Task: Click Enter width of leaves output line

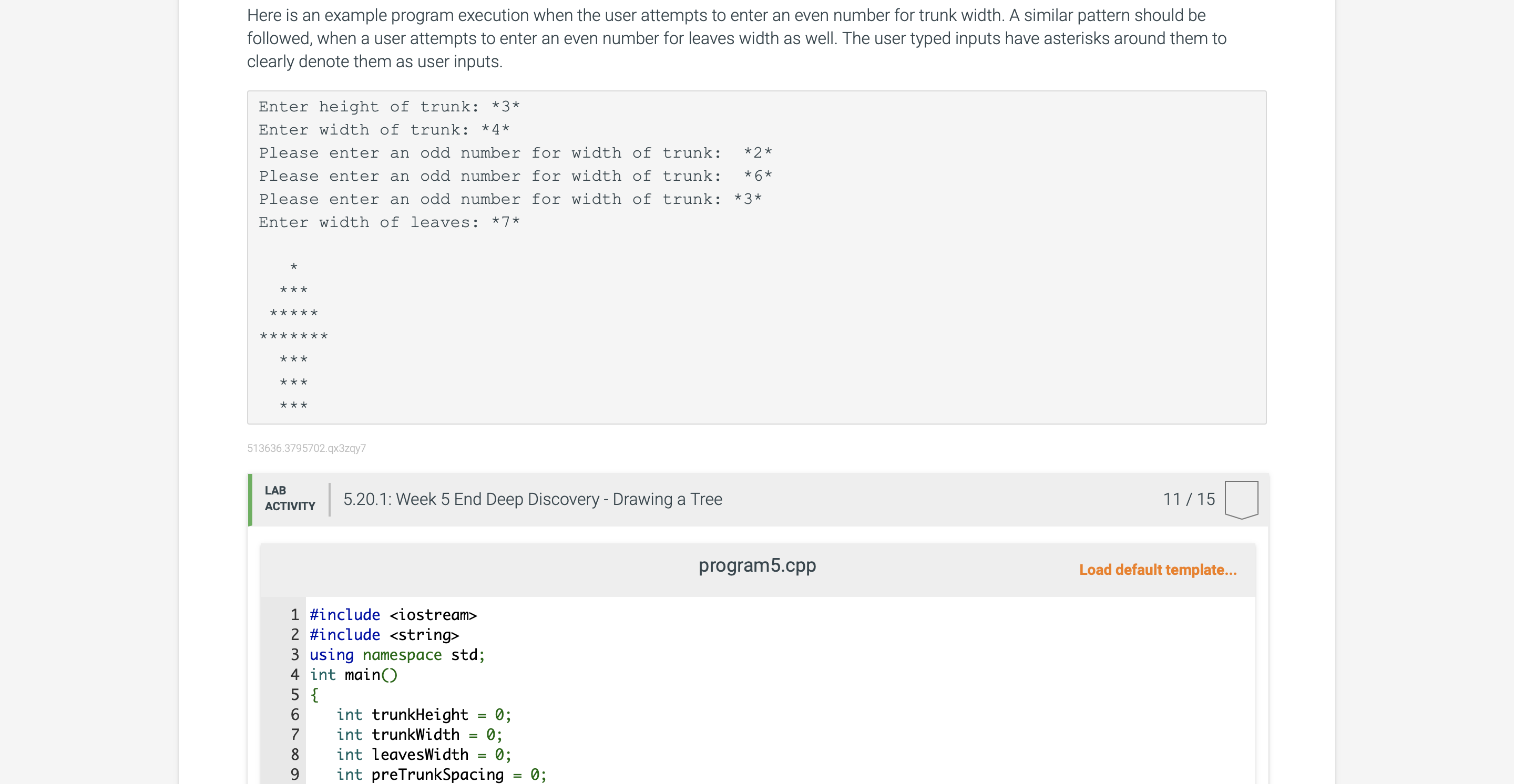Action: pyautogui.click(x=388, y=222)
